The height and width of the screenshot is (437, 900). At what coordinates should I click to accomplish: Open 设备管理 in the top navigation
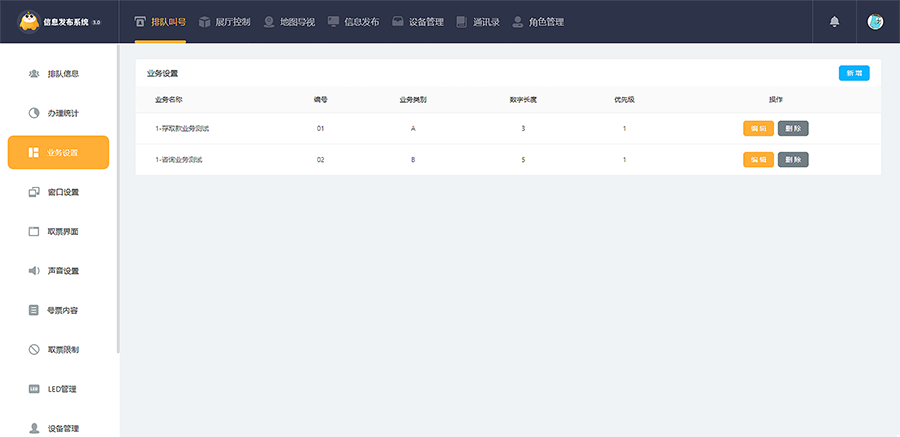point(418,22)
